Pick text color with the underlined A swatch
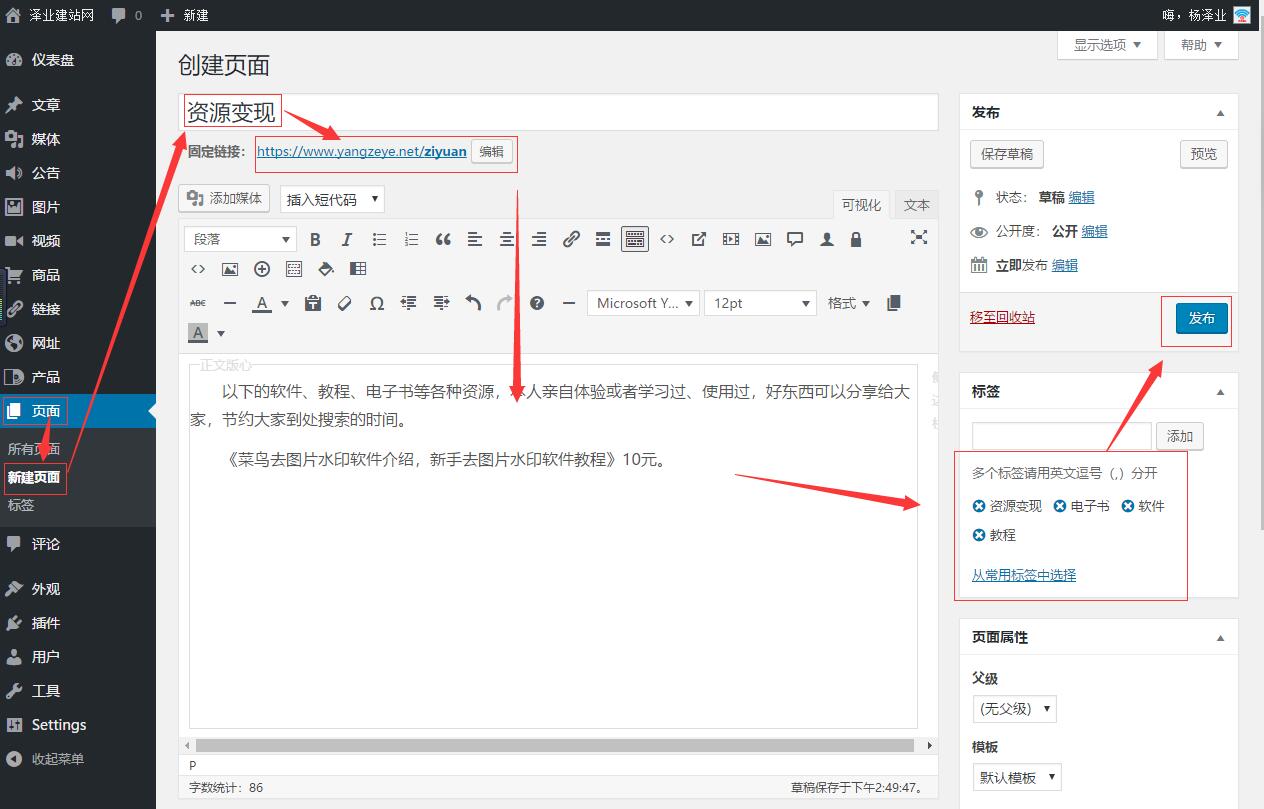This screenshot has height=809, width=1264. (262, 303)
